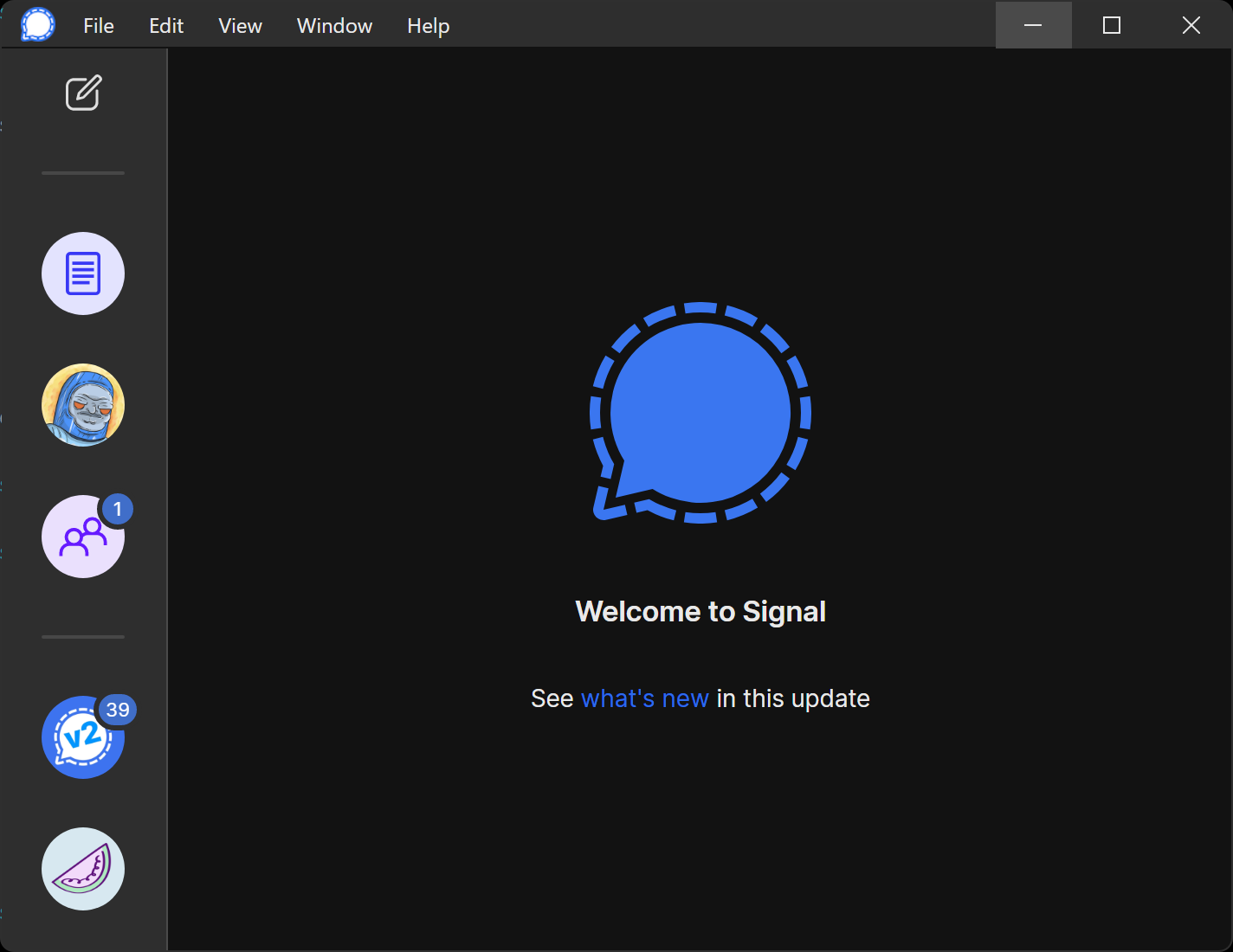This screenshot has height=952, width=1233.
Task: Maximize the Signal window
Action: [1112, 25]
